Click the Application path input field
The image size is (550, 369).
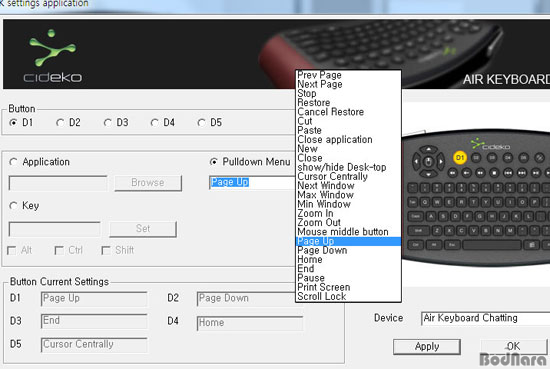click(58, 183)
